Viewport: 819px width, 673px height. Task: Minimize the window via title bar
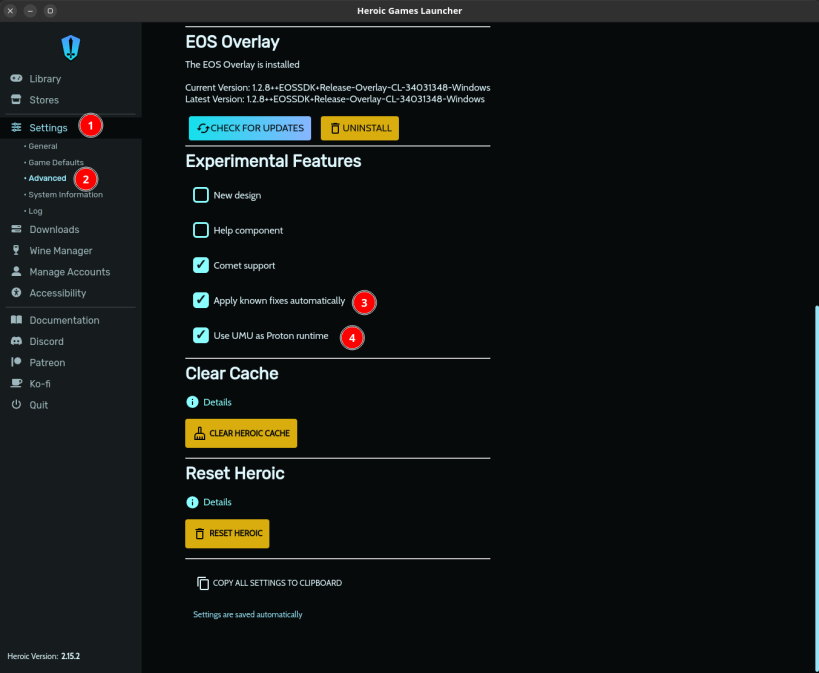[x=30, y=10]
